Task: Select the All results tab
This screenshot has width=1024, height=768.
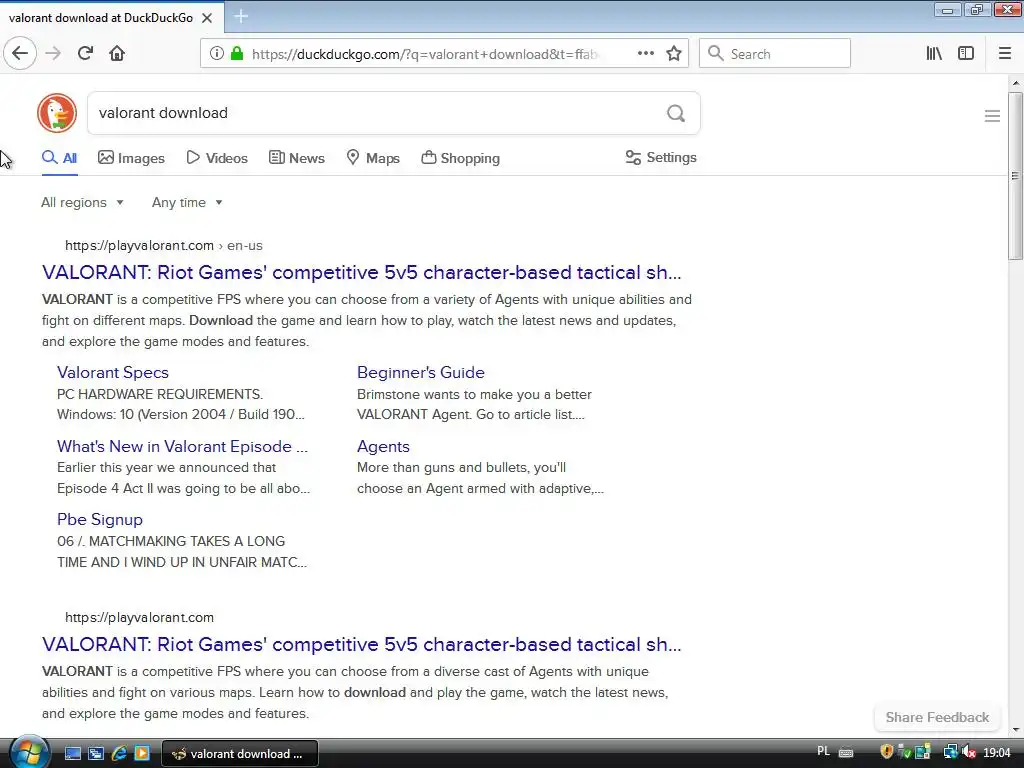Action: click(59, 158)
